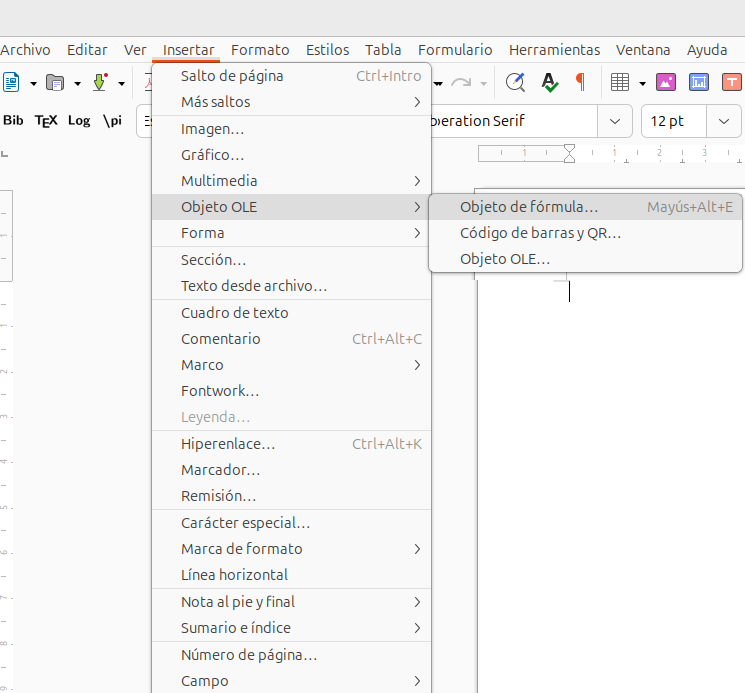Choose Sección… from the menu
Screen dimensions: 745x693
point(291,260)
